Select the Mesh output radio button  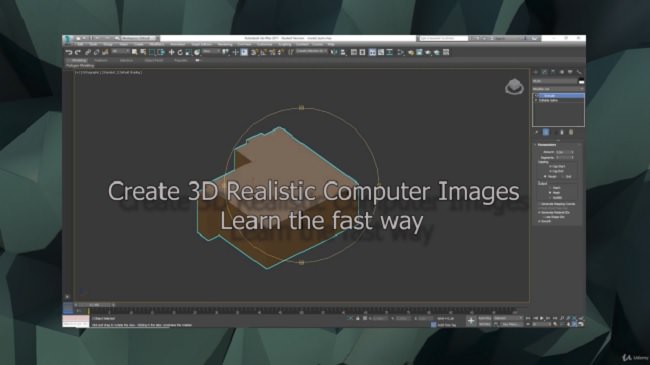[551, 192]
